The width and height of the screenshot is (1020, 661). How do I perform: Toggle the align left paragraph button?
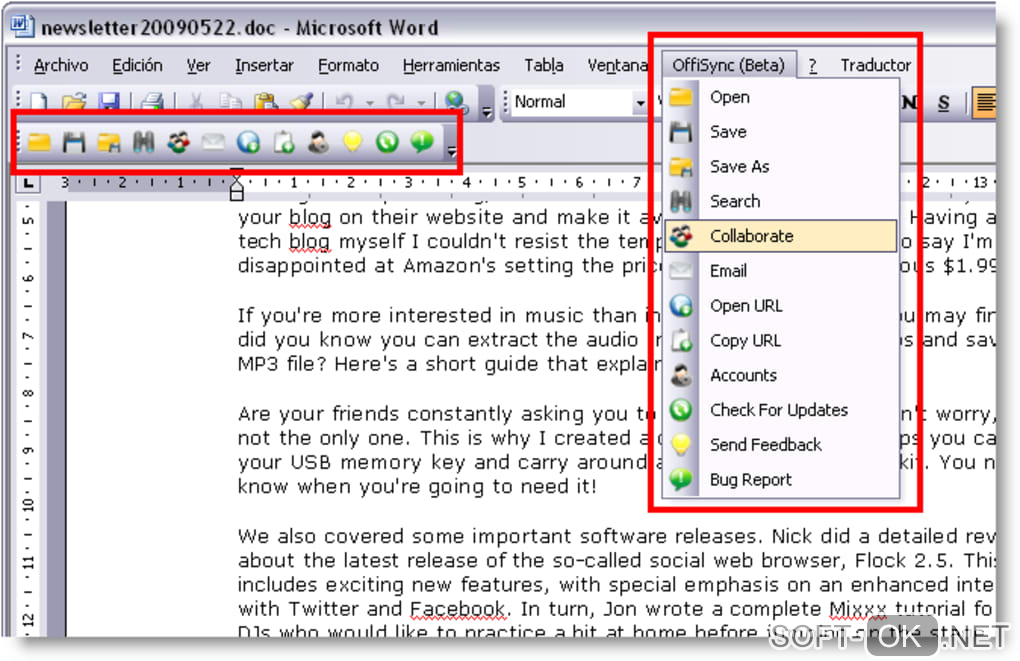[984, 103]
